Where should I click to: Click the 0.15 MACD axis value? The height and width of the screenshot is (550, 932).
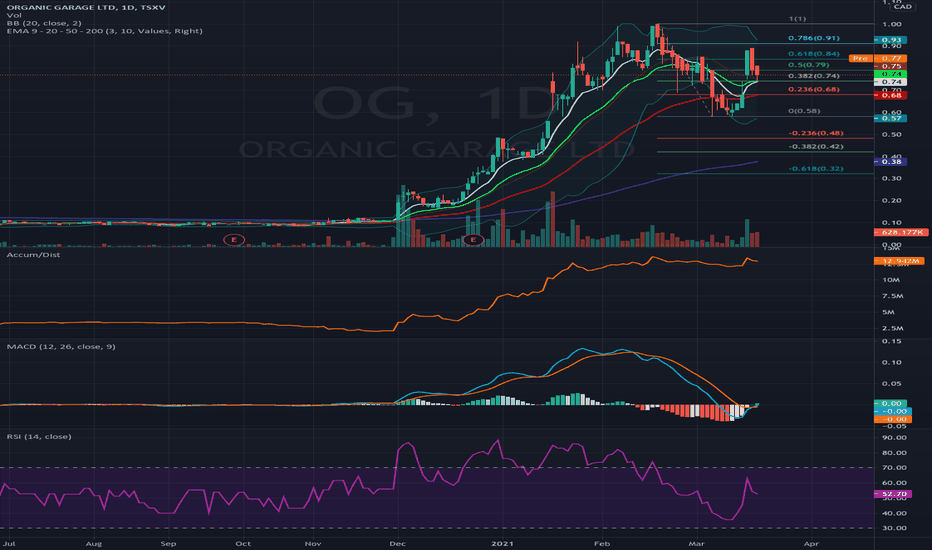(892, 341)
